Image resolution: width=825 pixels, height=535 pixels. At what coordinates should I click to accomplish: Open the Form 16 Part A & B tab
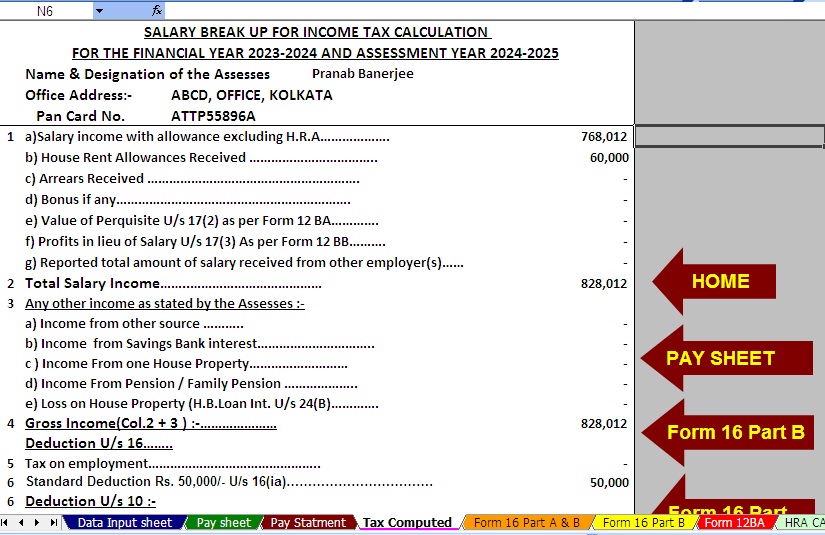tap(527, 522)
